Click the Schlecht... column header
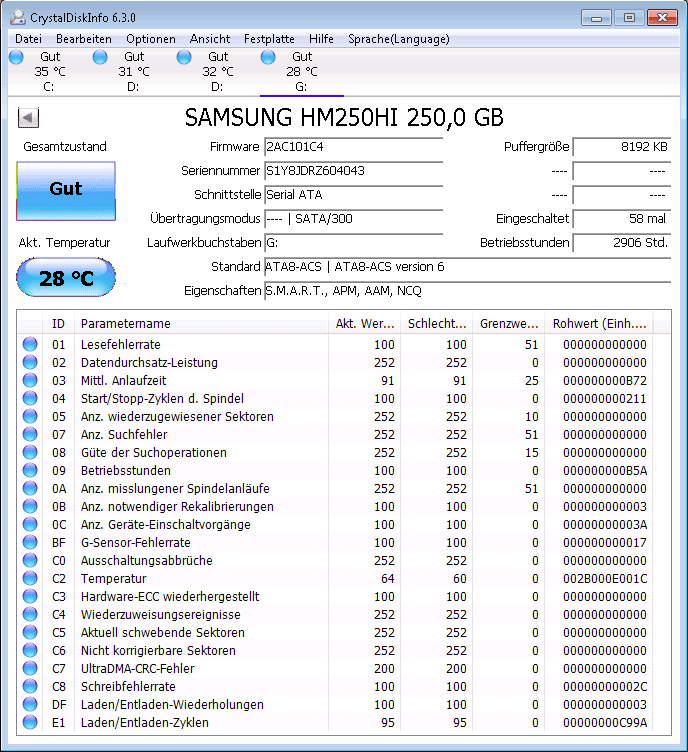The height and width of the screenshot is (752, 688). pos(437,324)
